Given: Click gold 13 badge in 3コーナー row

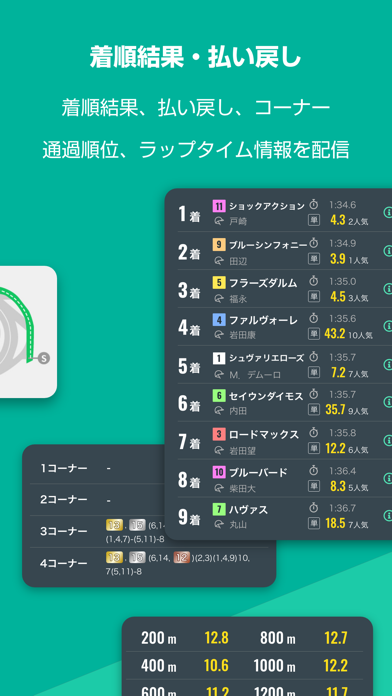Looking at the screenshot, I should pos(114,526).
